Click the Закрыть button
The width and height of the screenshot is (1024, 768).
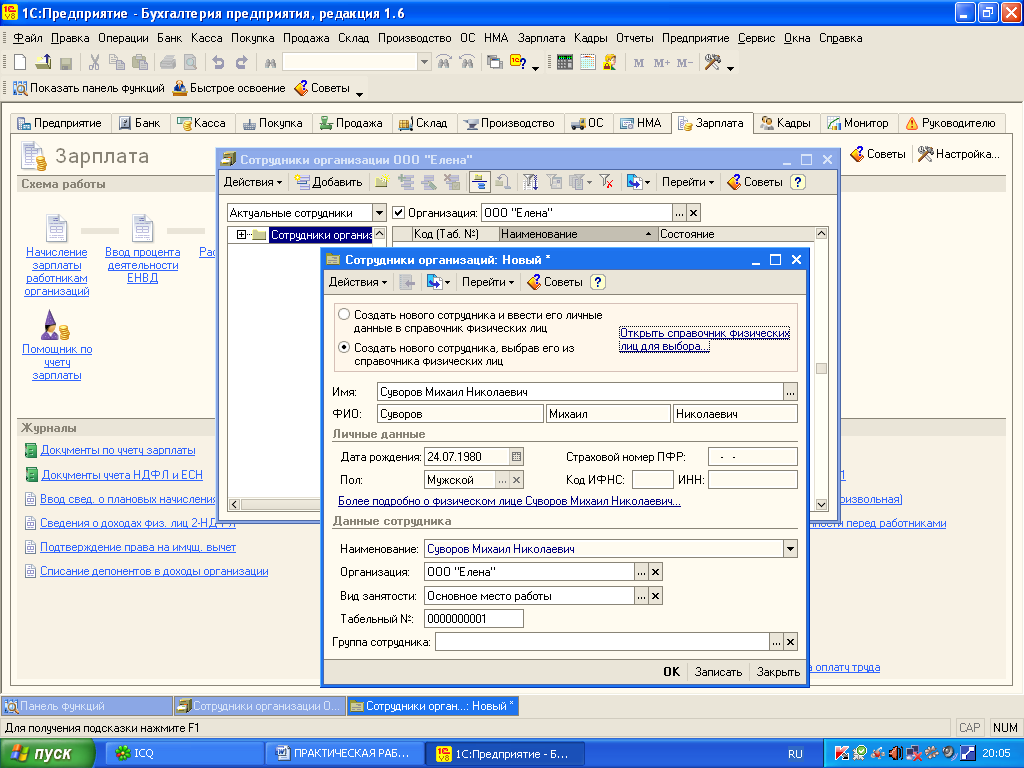(x=778, y=672)
